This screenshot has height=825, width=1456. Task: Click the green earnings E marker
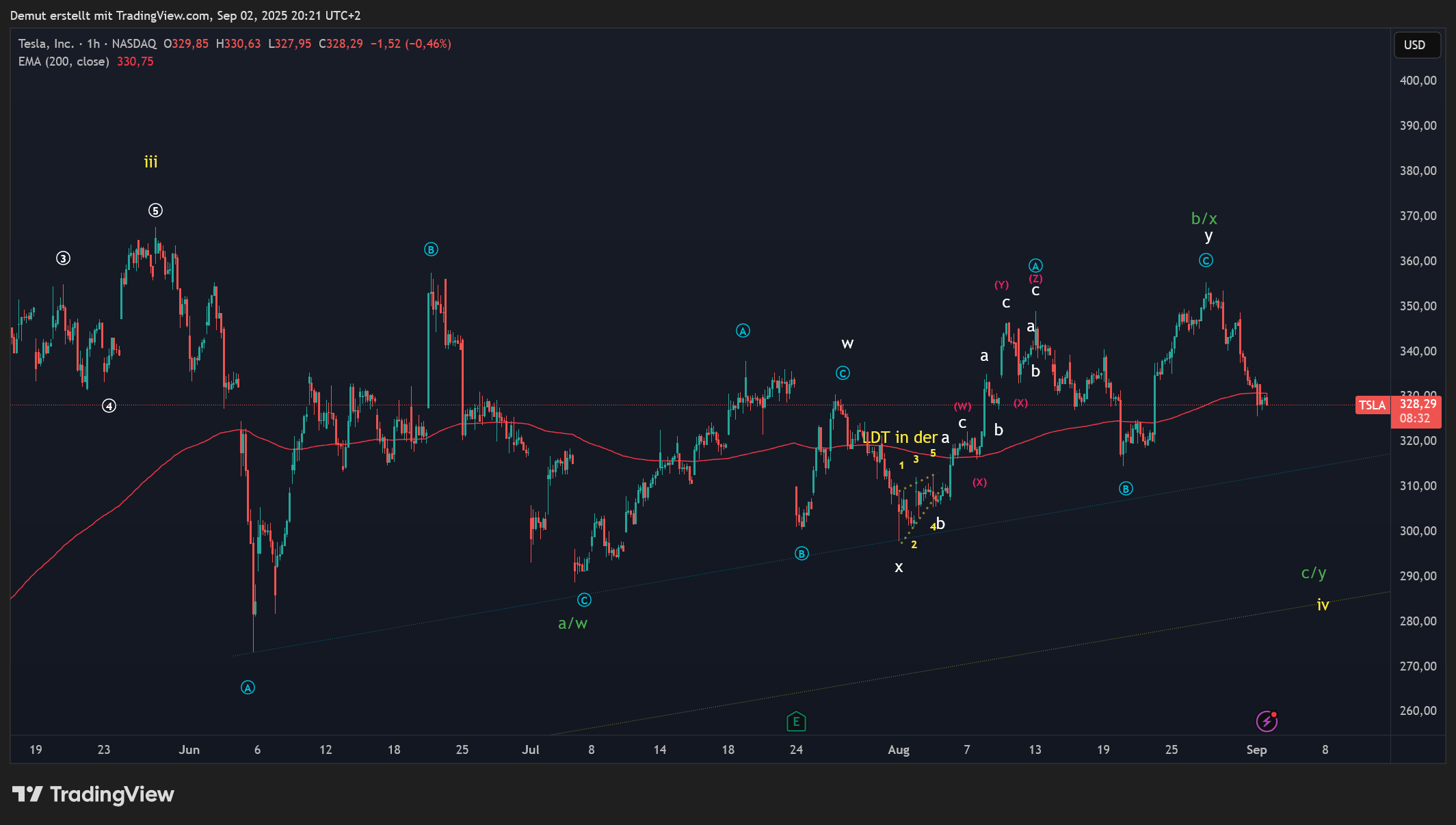coord(796,721)
